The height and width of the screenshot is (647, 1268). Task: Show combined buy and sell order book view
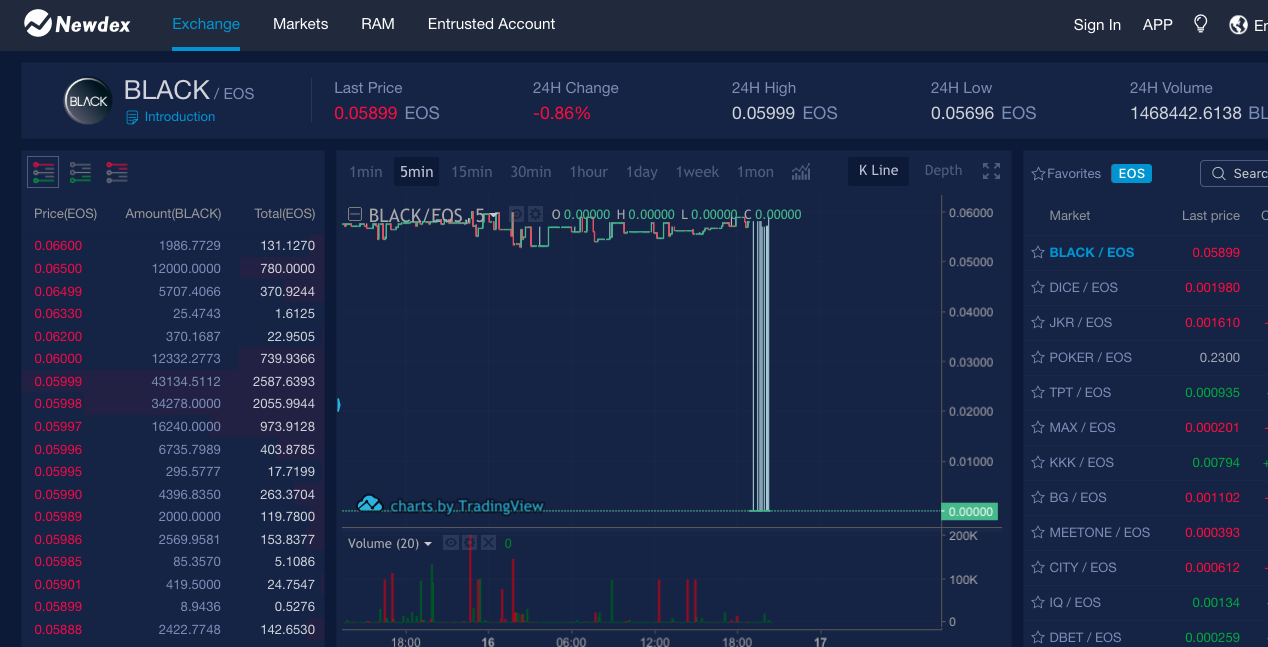43,172
